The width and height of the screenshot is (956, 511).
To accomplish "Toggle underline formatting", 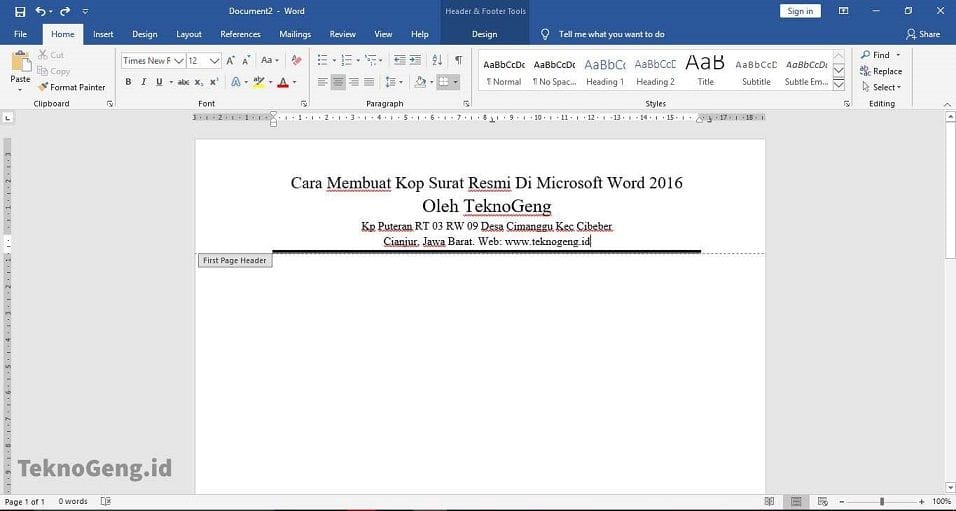I will (159, 82).
